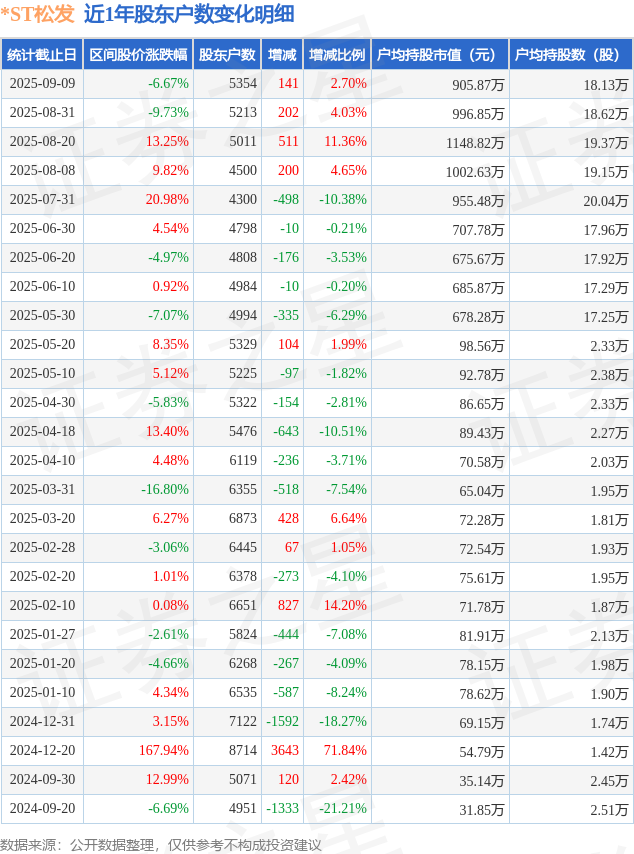Click the 股东户数 column header
The height and width of the screenshot is (854, 634).
[227, 55]
